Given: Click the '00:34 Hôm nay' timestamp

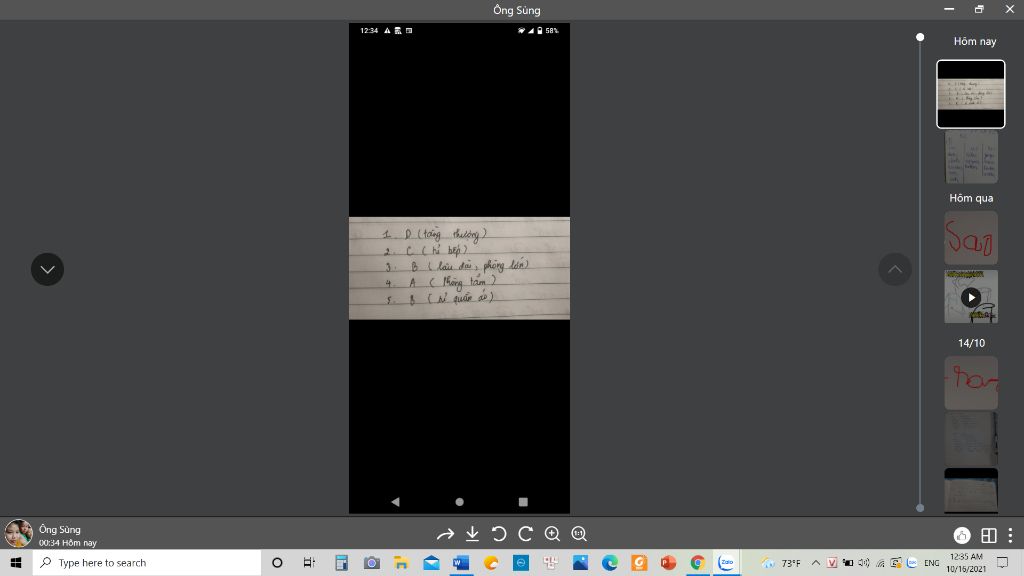Looking at the screenshot, I should pos(67,543).
